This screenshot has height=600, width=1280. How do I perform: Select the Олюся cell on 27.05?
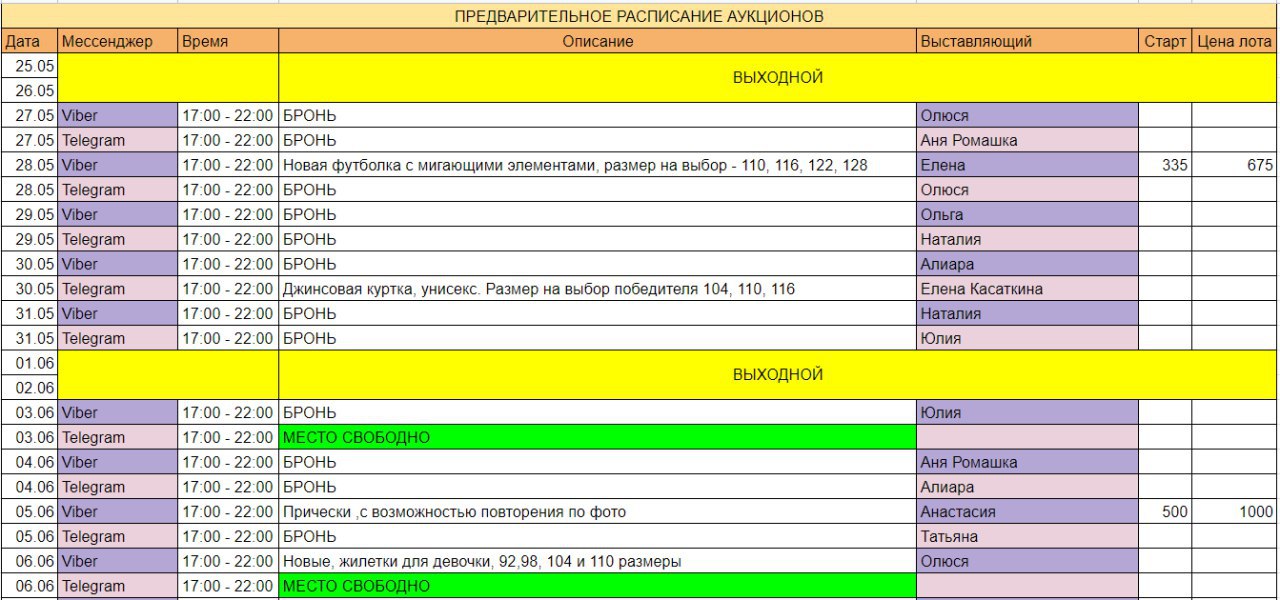(1028, 115)
